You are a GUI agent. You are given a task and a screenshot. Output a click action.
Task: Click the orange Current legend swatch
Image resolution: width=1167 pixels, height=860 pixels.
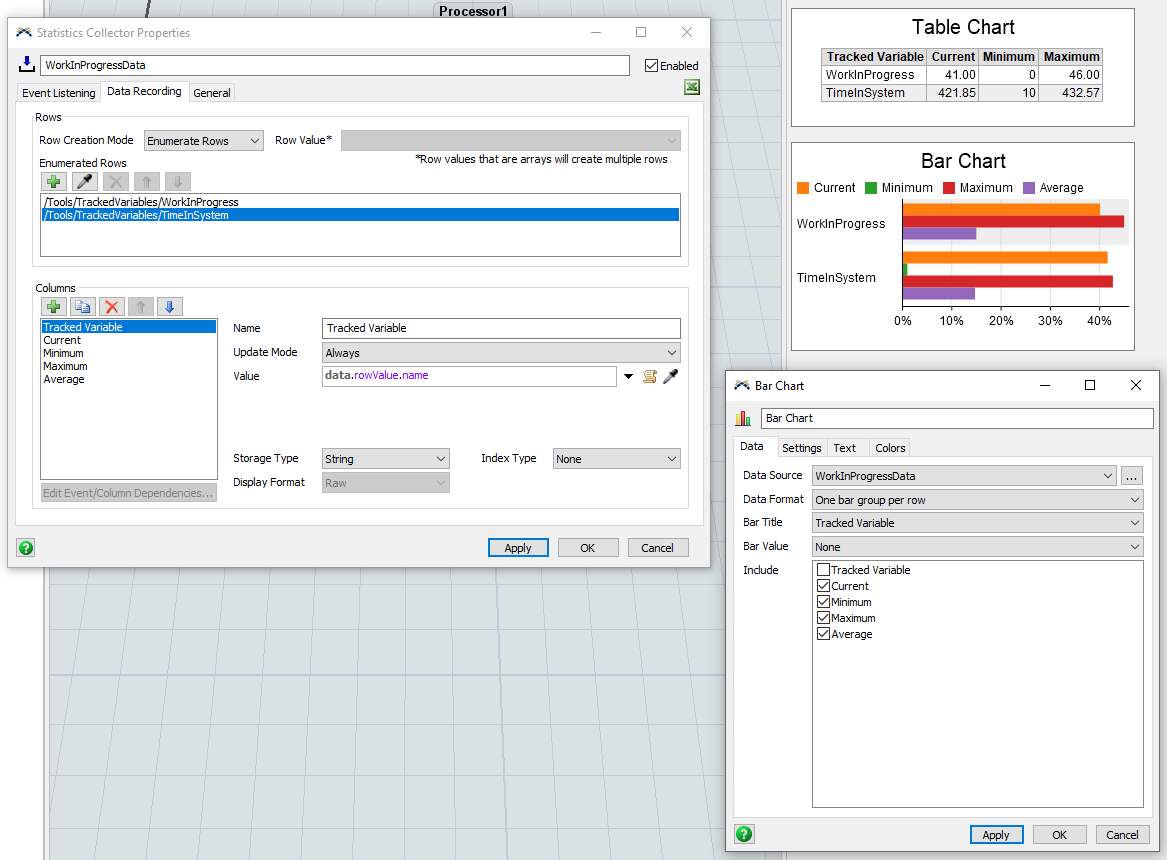tap(803, 188)
